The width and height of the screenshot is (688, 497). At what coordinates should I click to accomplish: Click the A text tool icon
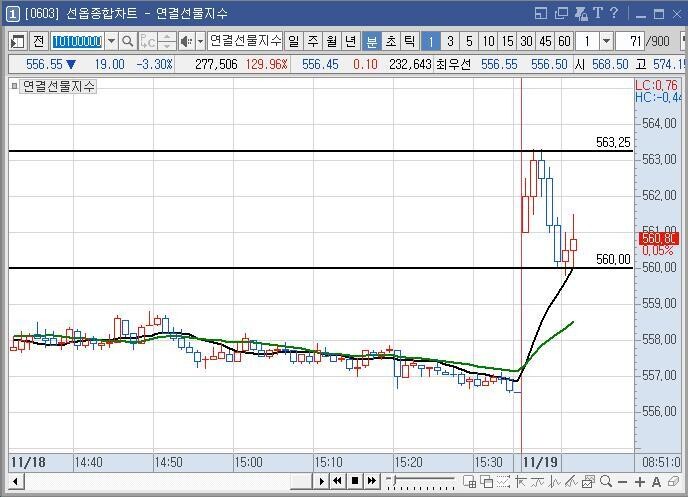click(656, 482)
